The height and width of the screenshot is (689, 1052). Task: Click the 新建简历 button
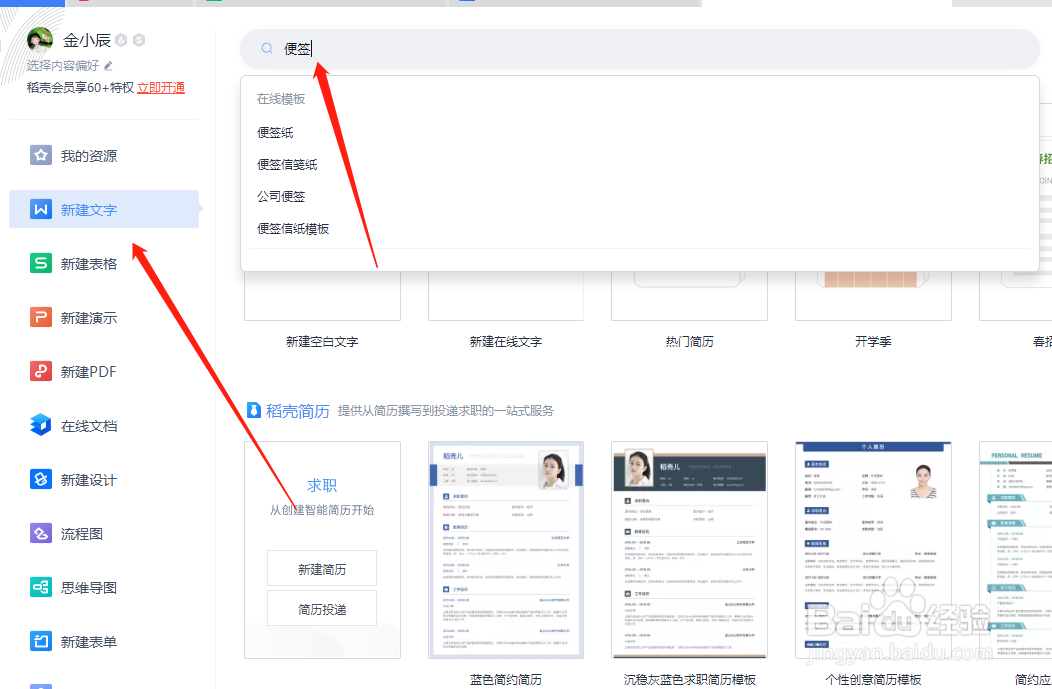click(x=322, y=568)
